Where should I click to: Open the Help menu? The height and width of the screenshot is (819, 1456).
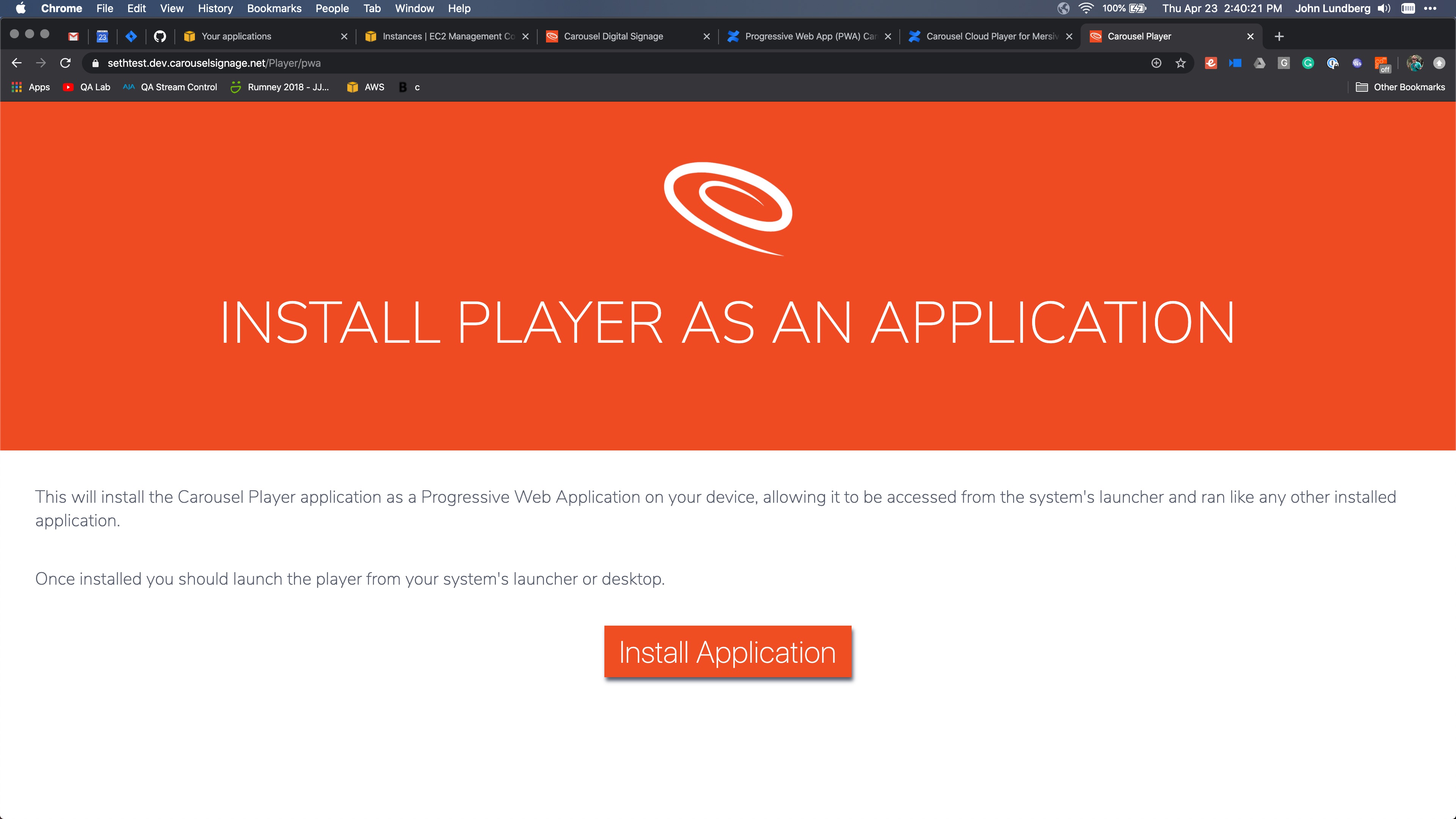(x=459, y=8)
